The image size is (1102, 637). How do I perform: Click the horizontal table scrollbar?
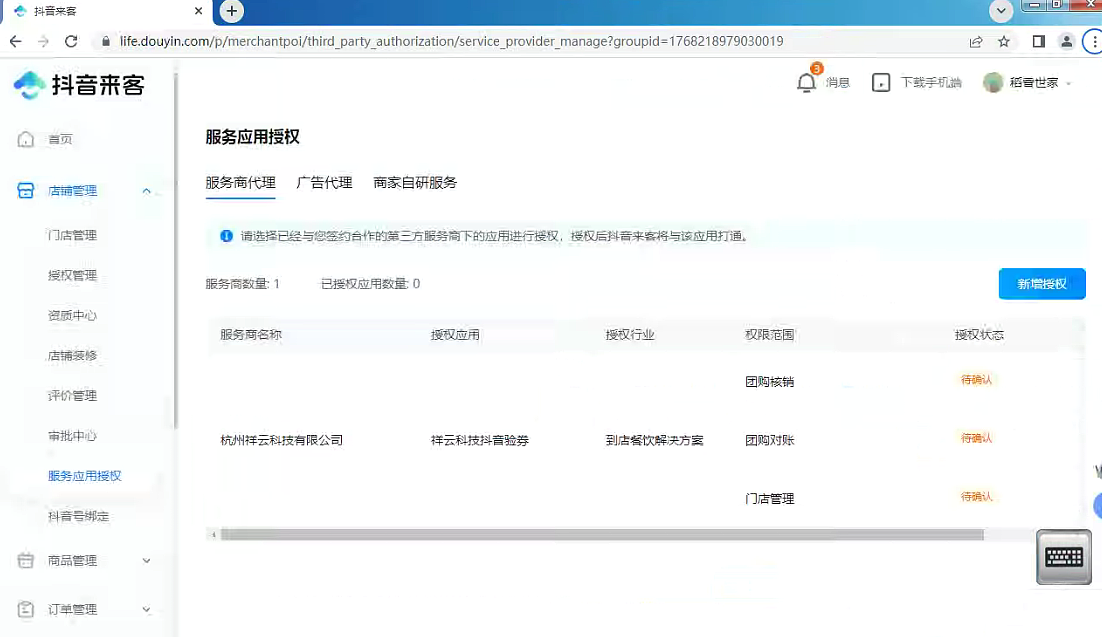coord(600,535)
